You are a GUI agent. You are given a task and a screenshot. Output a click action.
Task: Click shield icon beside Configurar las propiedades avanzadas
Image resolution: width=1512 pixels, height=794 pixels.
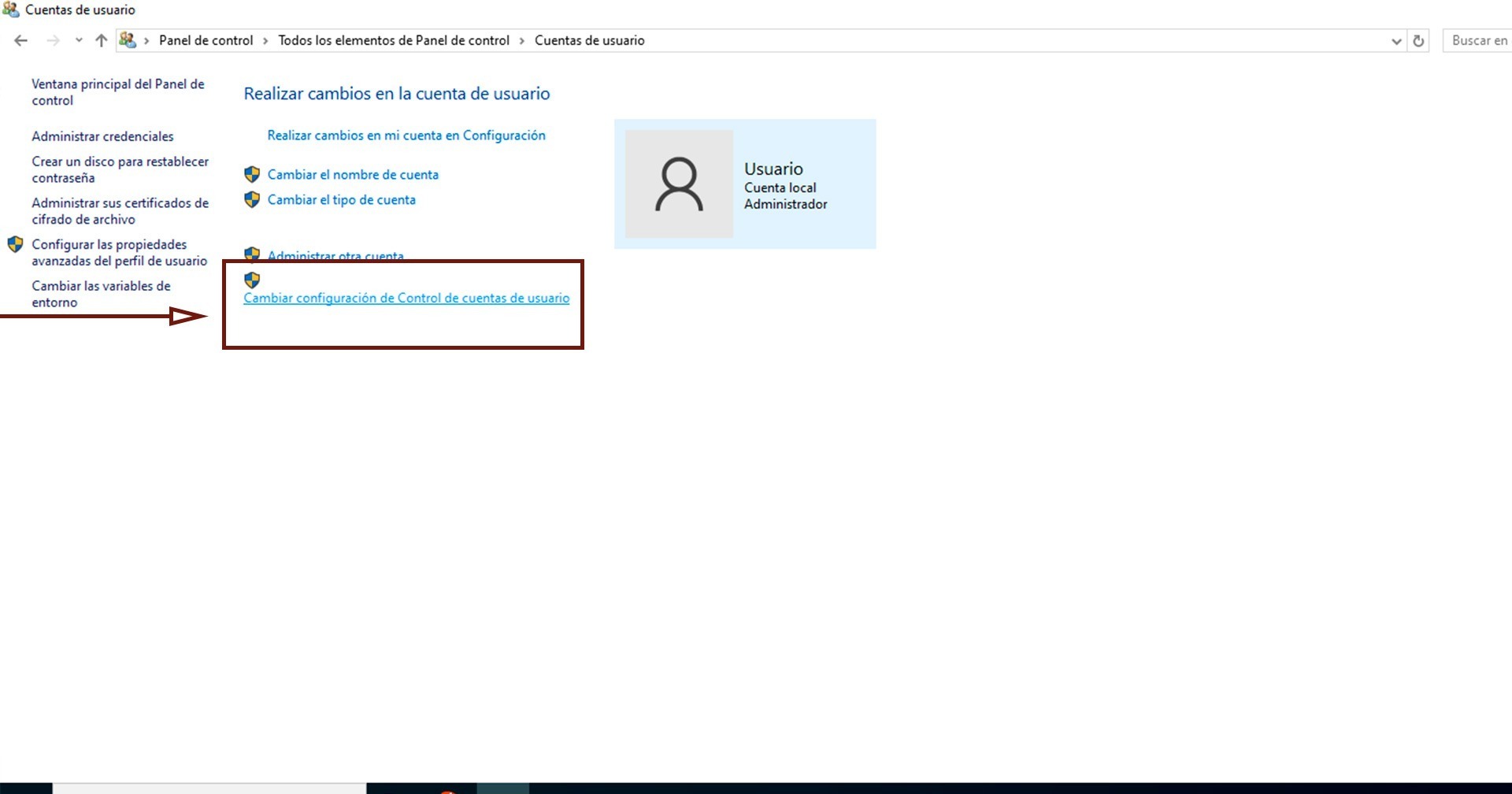15,245
